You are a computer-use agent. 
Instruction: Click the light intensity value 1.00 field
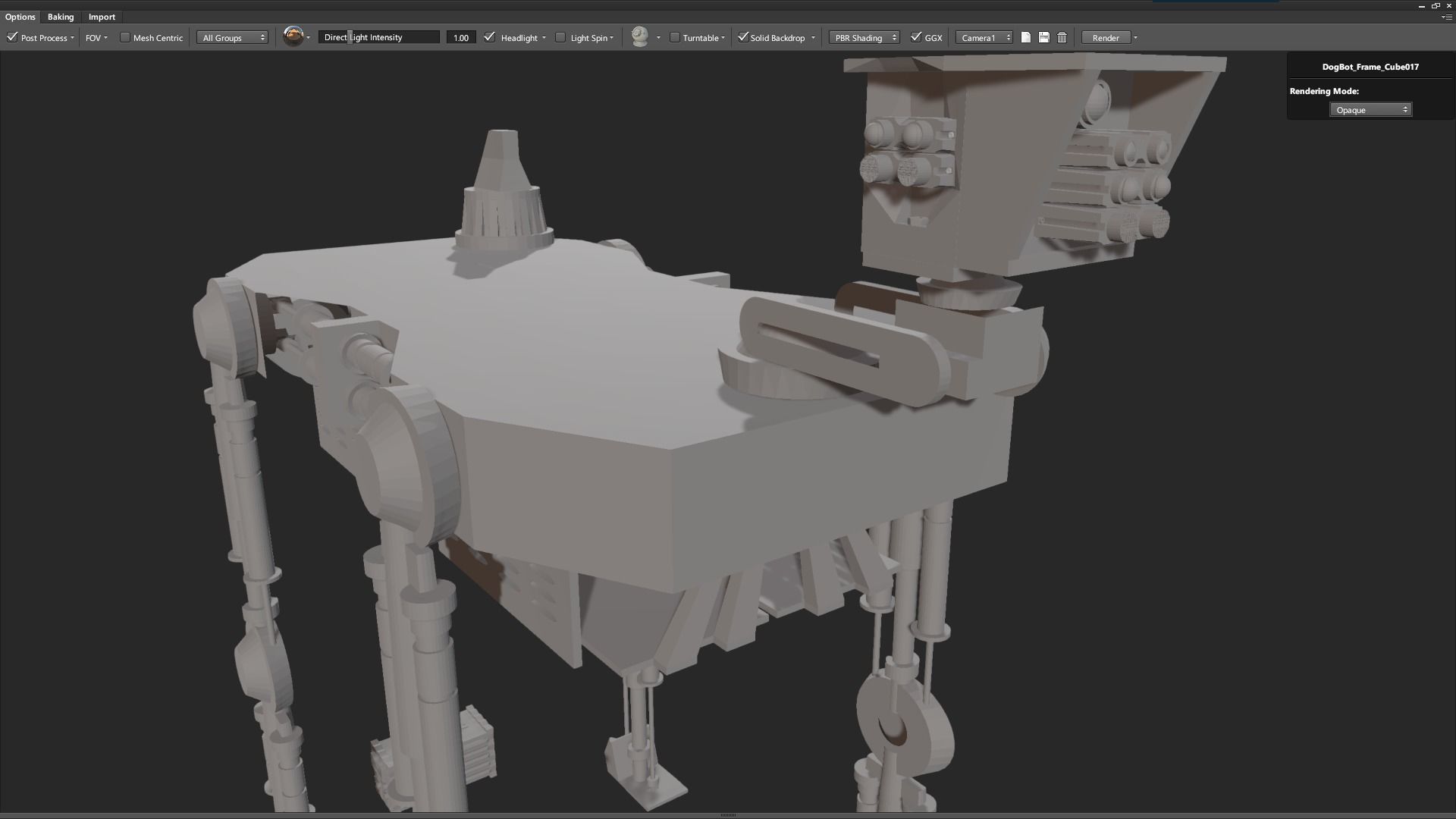pyautogui.click(x=460, y=38)
